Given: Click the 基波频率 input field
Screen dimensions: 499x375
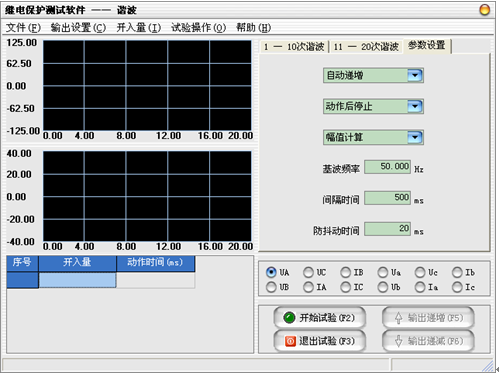Looking at the screenshot, I should coord(387,167).
